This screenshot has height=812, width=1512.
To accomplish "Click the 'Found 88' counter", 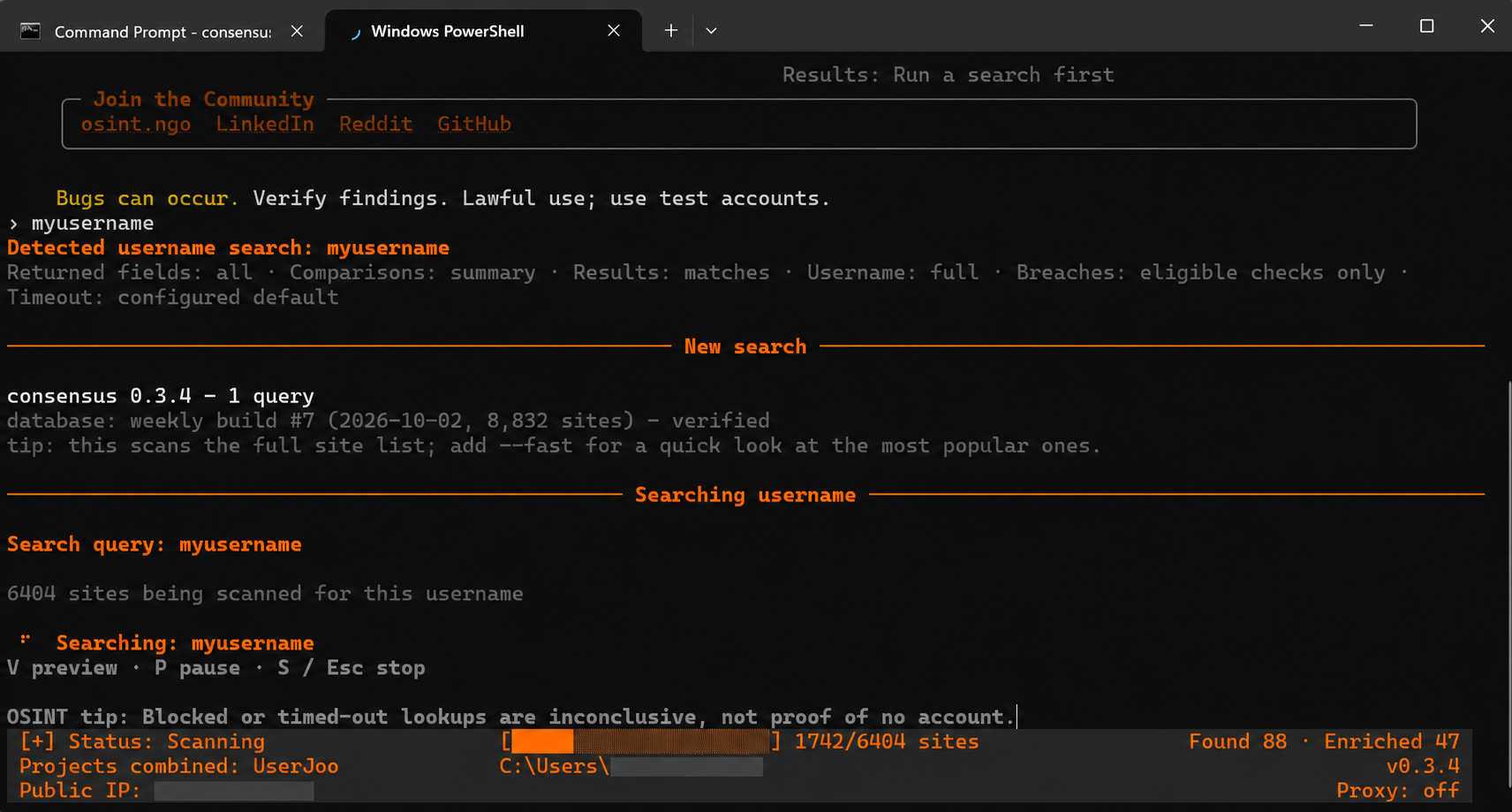I will [1237, 741].
